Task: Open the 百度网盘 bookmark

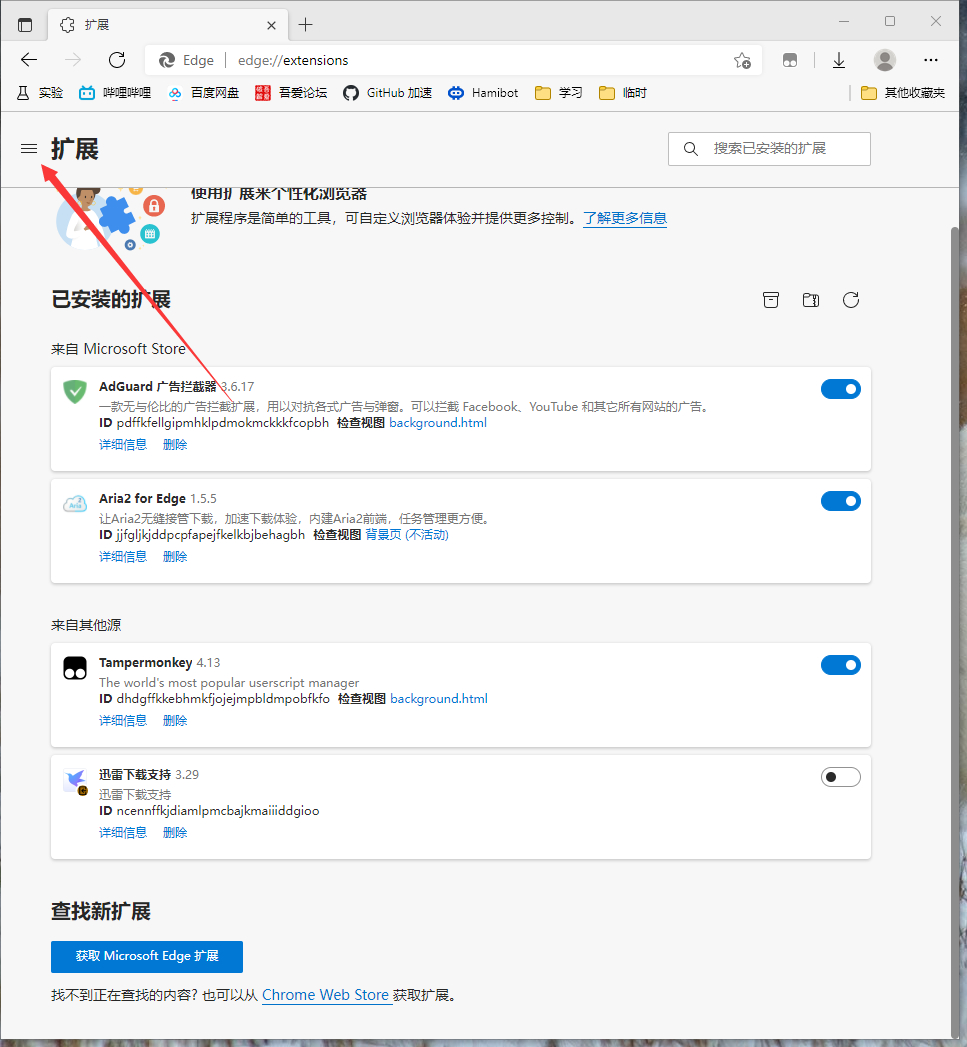Action: click(203, 93)
